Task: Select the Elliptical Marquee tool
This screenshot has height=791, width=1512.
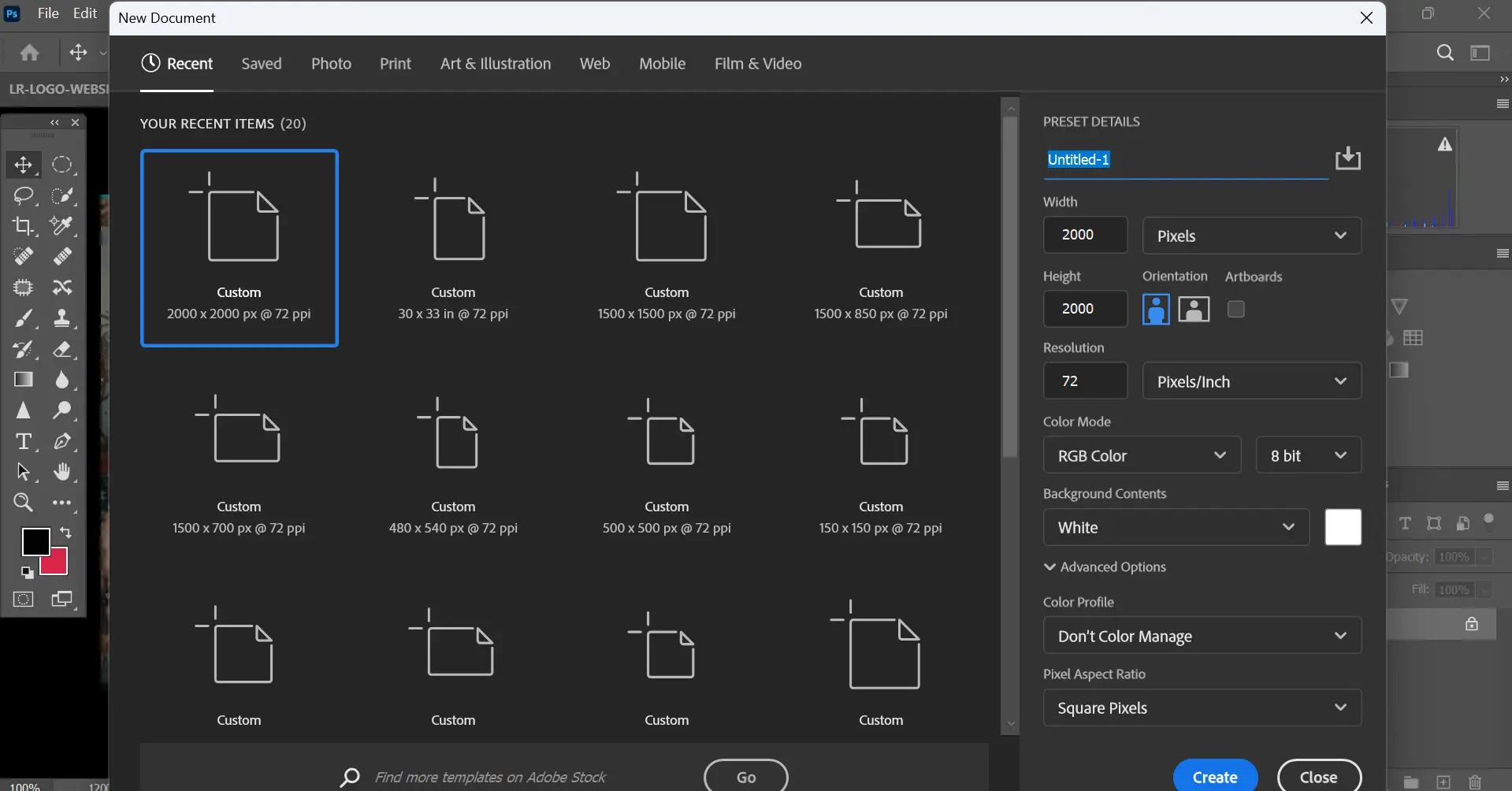Action: (62, 165)
